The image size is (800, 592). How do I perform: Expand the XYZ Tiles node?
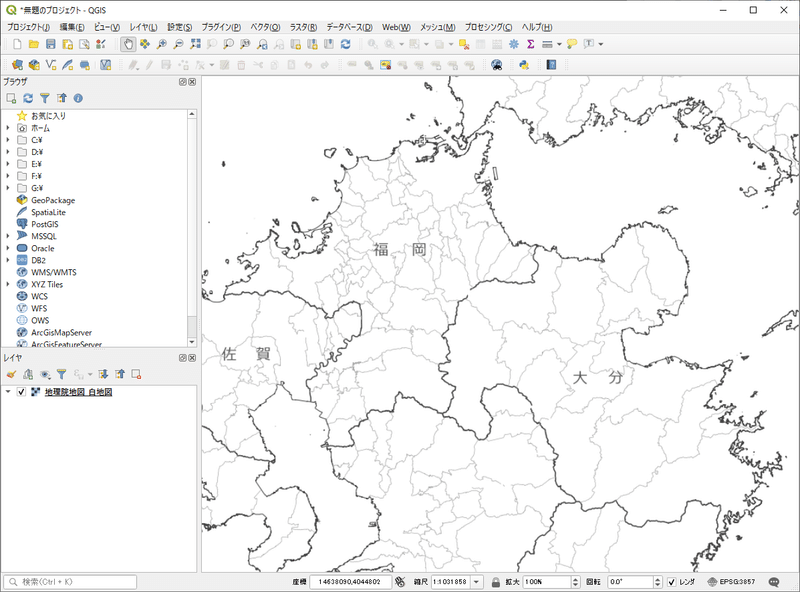click(x=8, y=284)
